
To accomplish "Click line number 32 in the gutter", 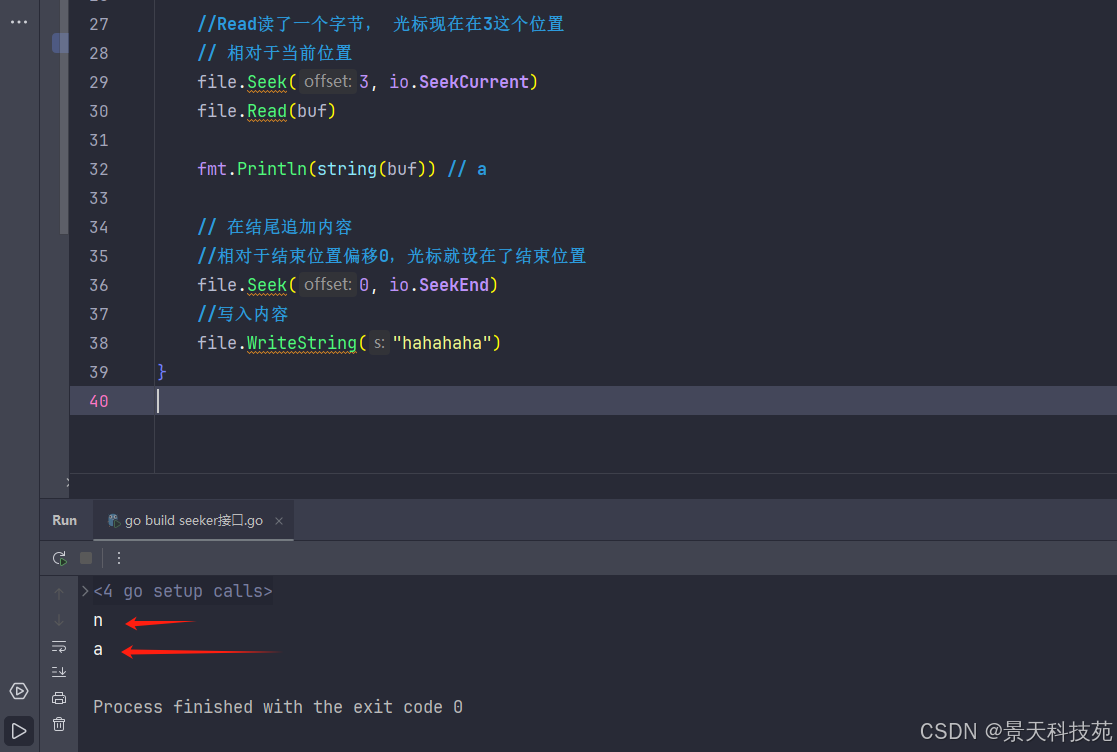I will [99, 169].
